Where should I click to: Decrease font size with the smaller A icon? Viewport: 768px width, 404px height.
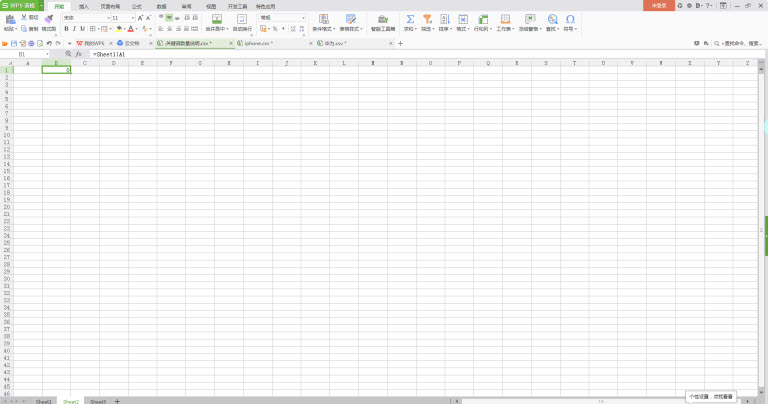tap(148, 18)
